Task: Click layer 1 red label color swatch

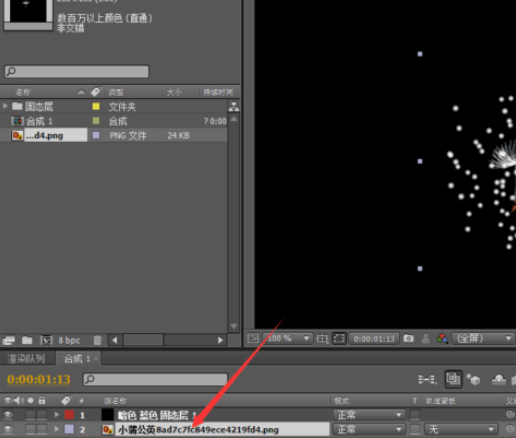Action: tap(69, 415)
